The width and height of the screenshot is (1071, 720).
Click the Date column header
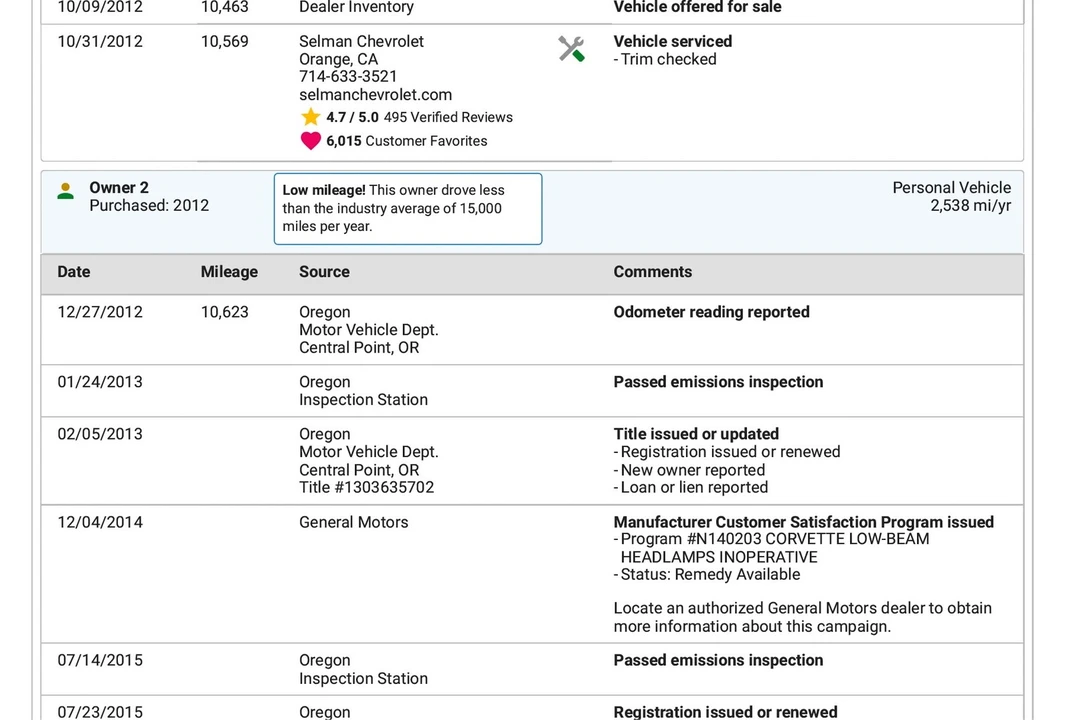click(74, 272)
